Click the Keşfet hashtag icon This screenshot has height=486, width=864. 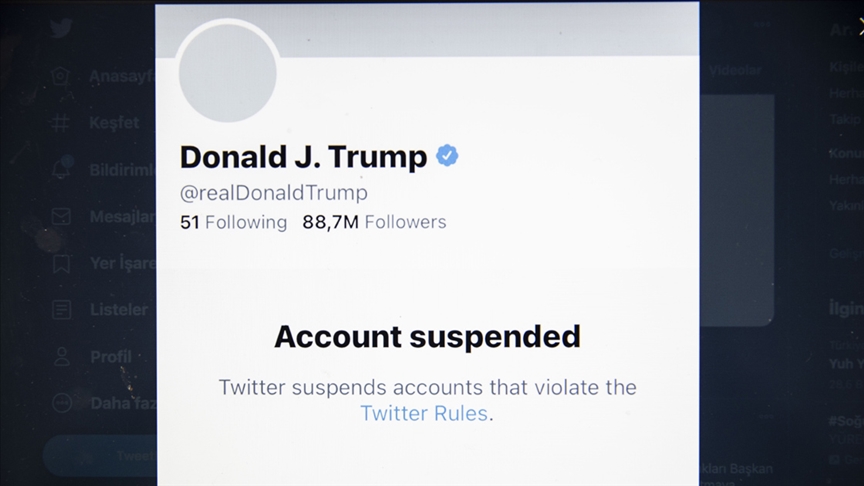coord(62,123)
